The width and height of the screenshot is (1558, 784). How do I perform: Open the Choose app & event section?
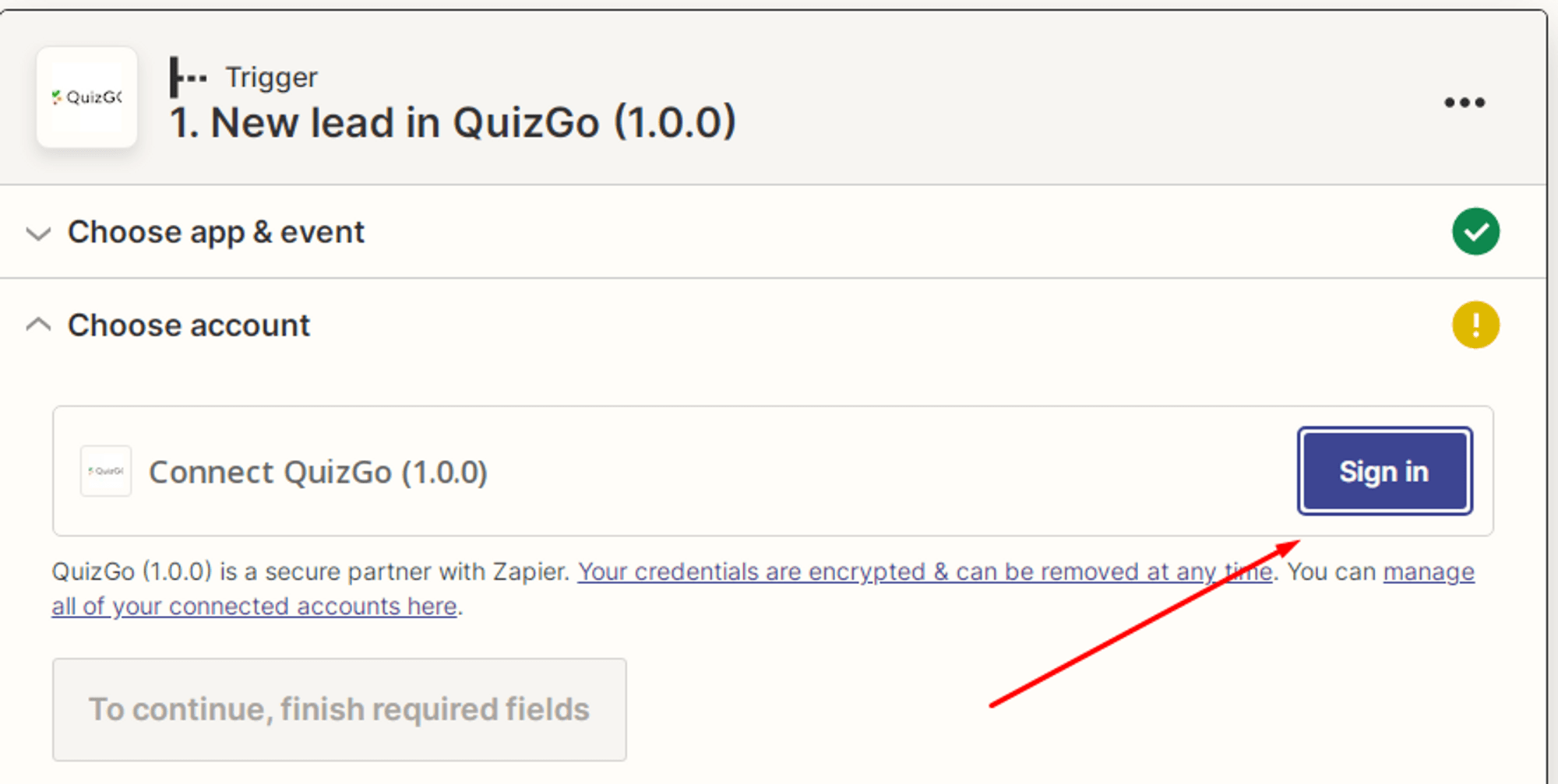(216, 232)
